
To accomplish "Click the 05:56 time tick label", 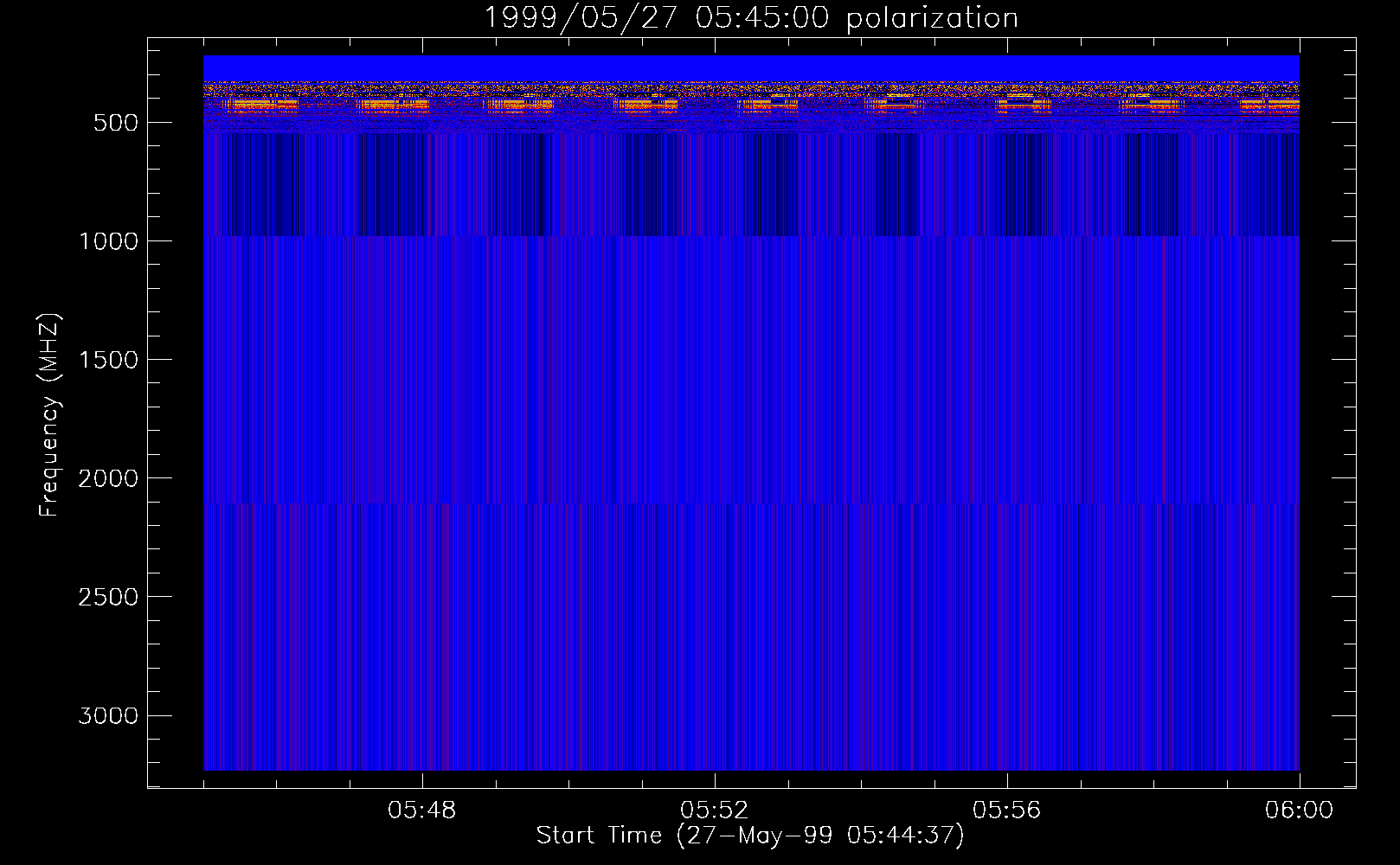I will 1007,811.
